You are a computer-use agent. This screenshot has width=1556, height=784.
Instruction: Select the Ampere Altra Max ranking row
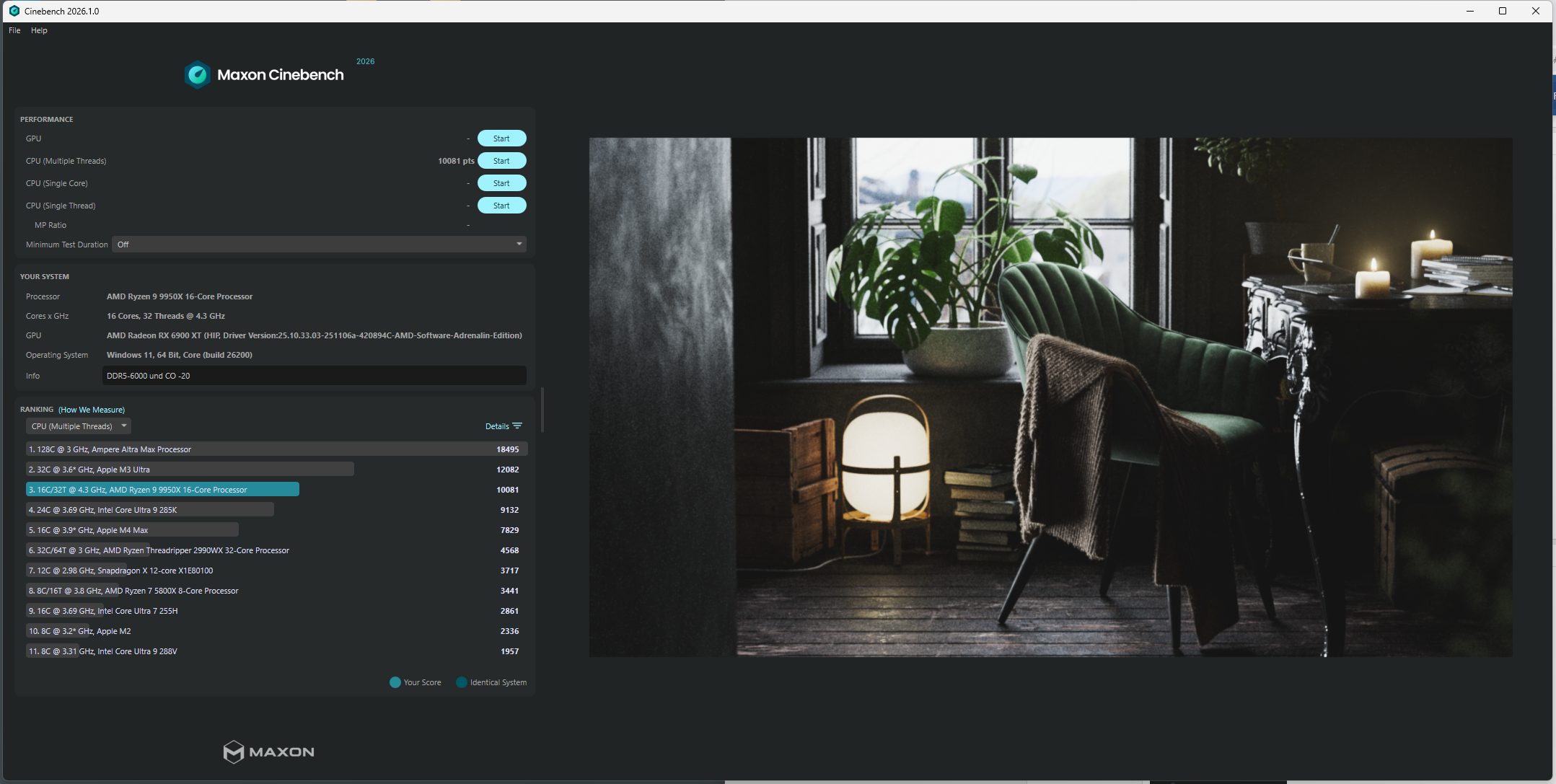click(x=277, y=449)
